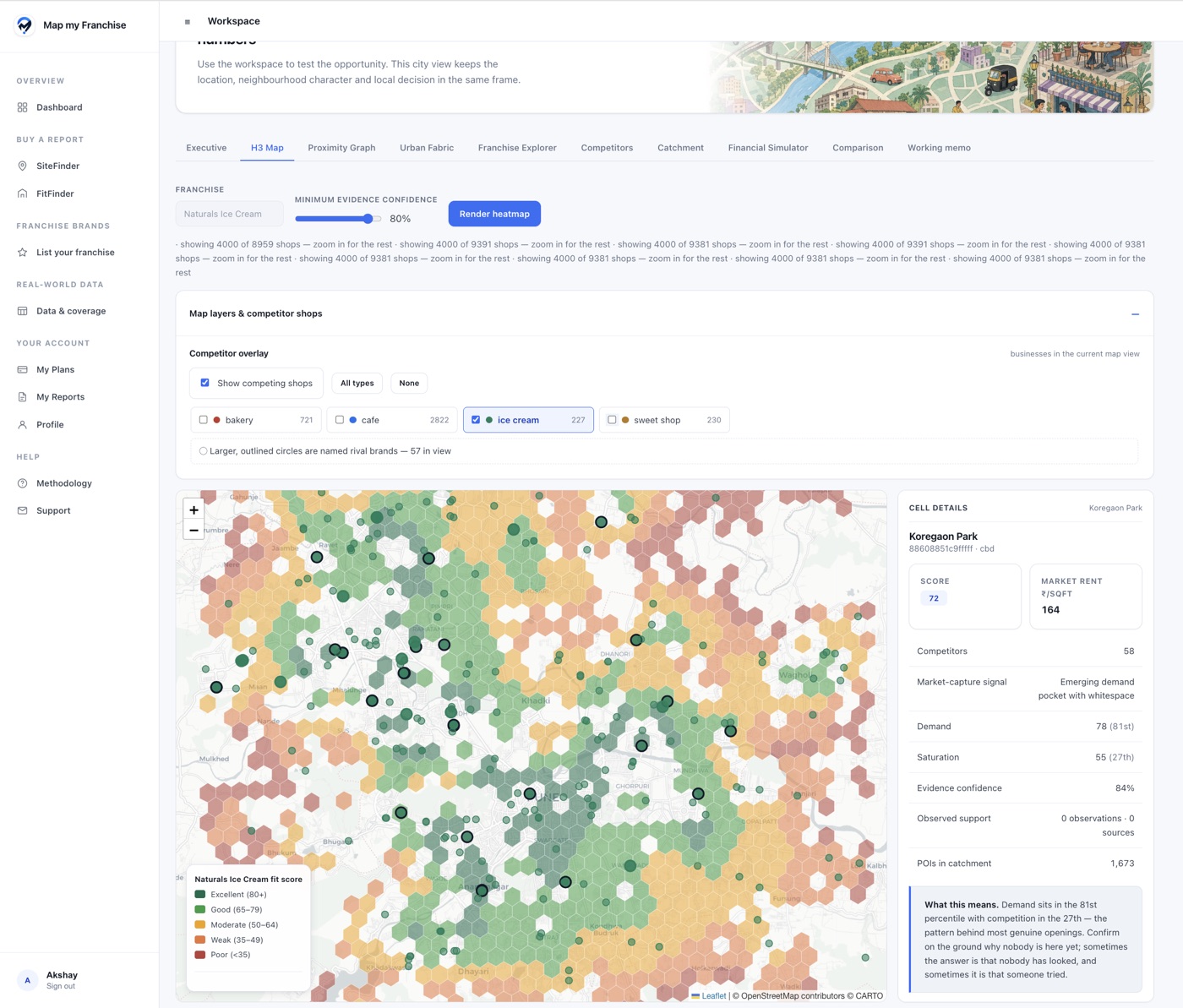Switch to the Executive tab

coord(206,148)
